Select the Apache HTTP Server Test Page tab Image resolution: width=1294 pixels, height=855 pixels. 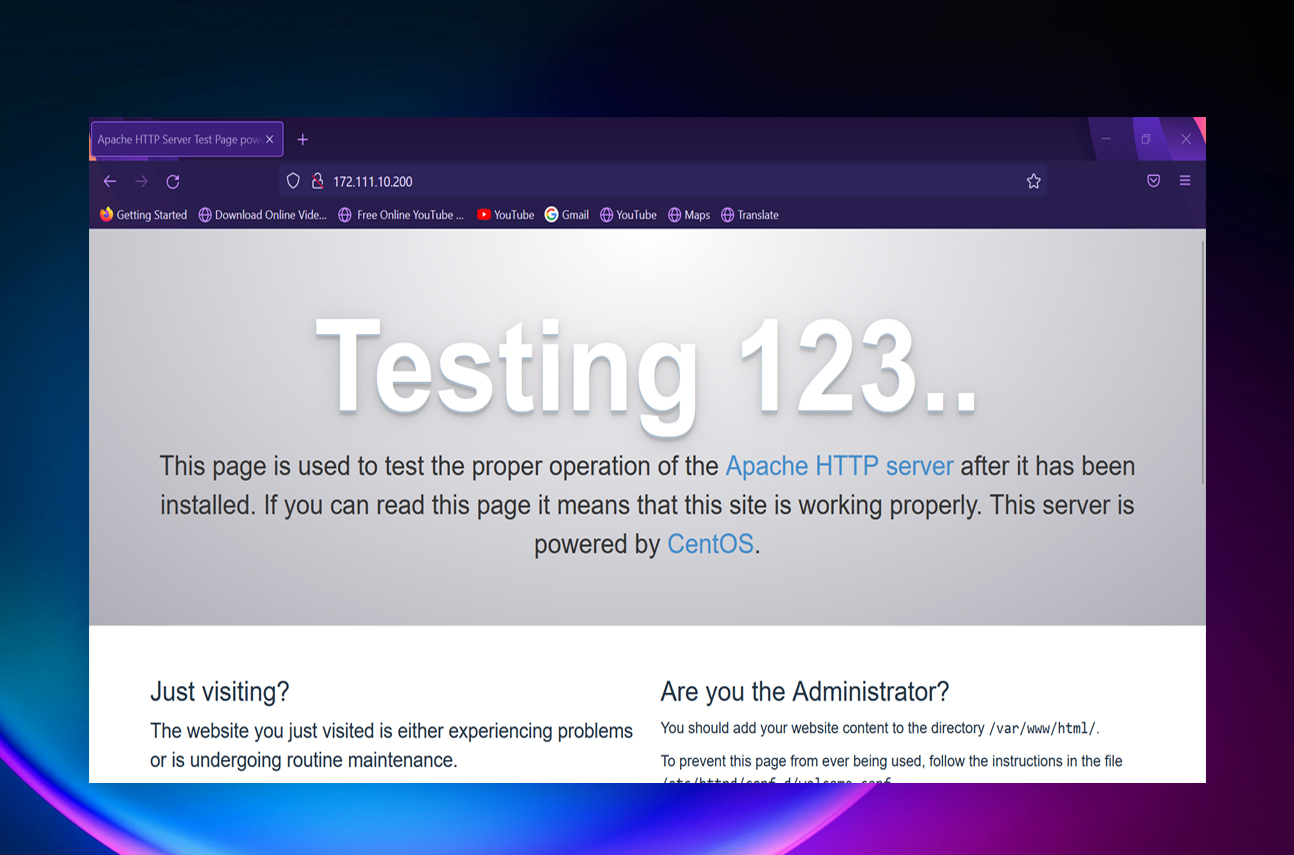pyautogui.click(x=187, y=140)
